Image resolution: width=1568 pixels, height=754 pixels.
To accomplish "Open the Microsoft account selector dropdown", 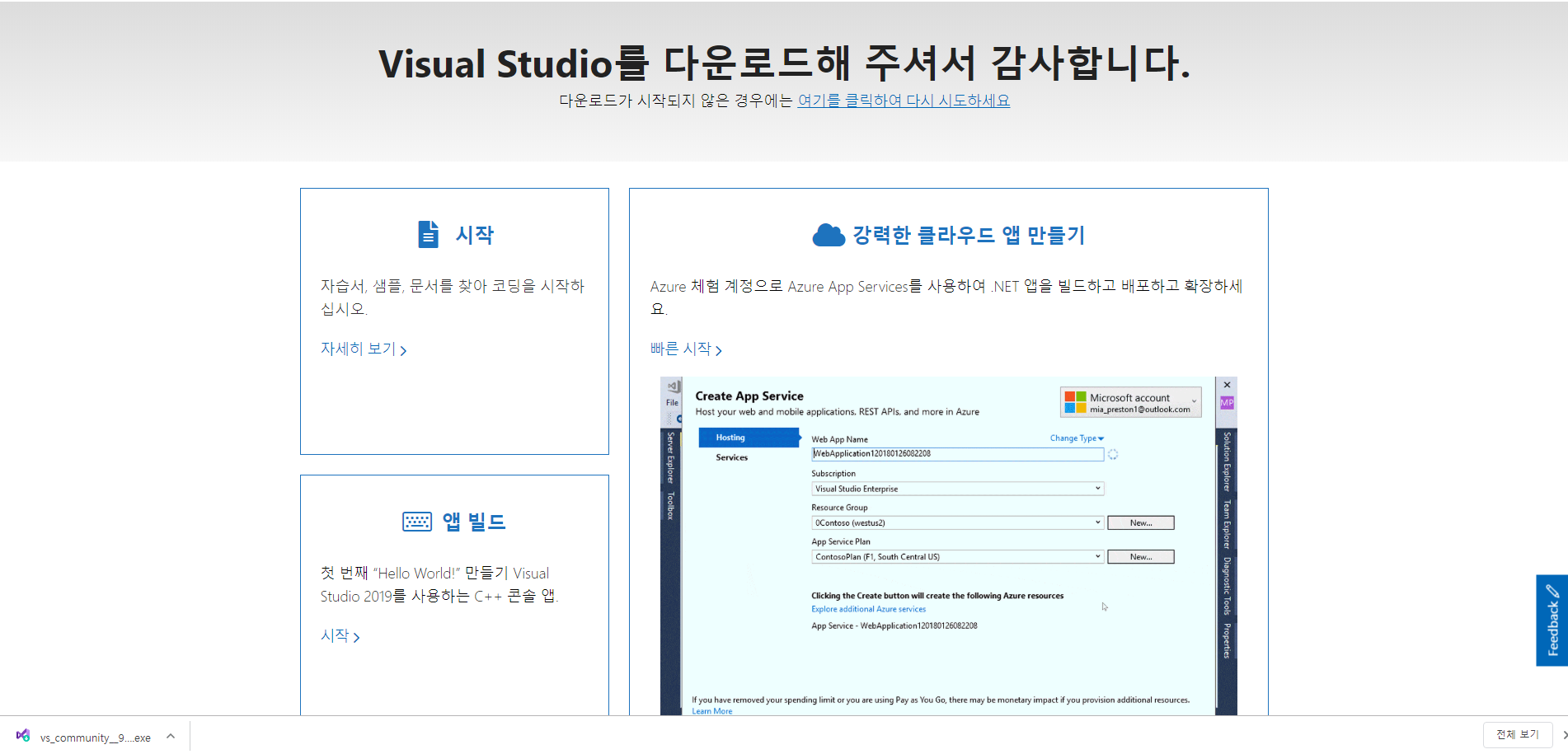I will 1131,402.
